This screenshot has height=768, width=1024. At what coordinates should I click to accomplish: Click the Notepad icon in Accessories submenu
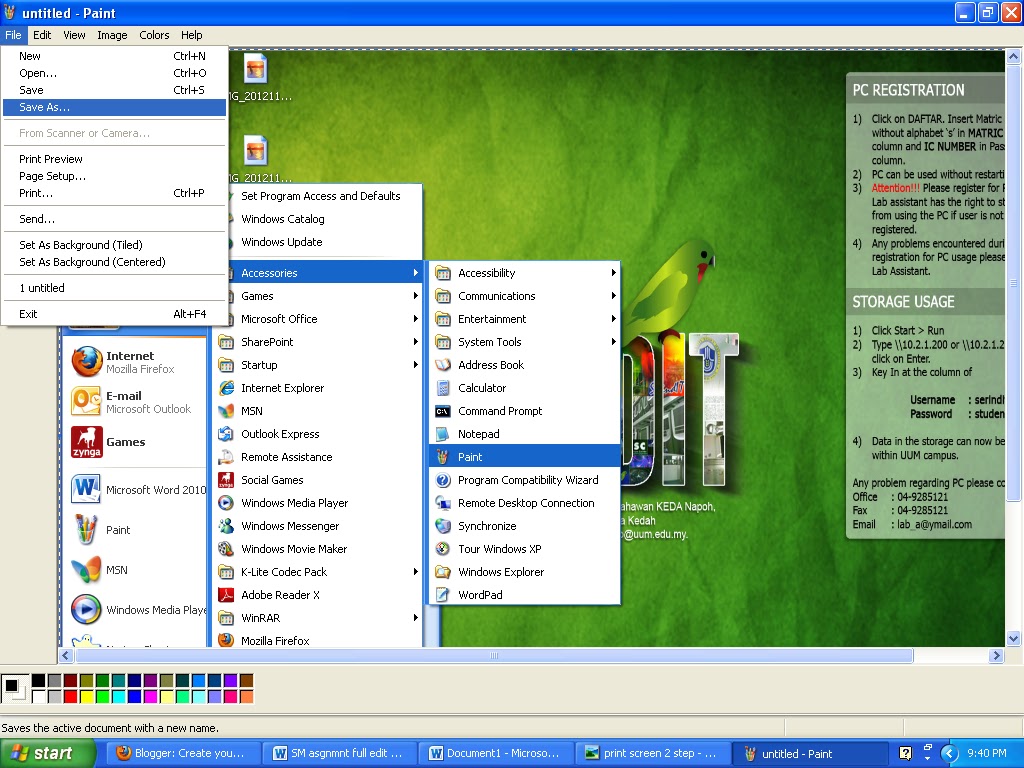(443, 434)
